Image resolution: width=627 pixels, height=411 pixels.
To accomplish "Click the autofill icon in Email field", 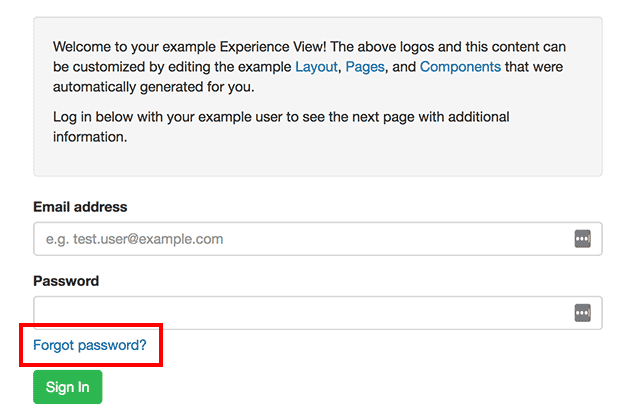I will 583,239.
